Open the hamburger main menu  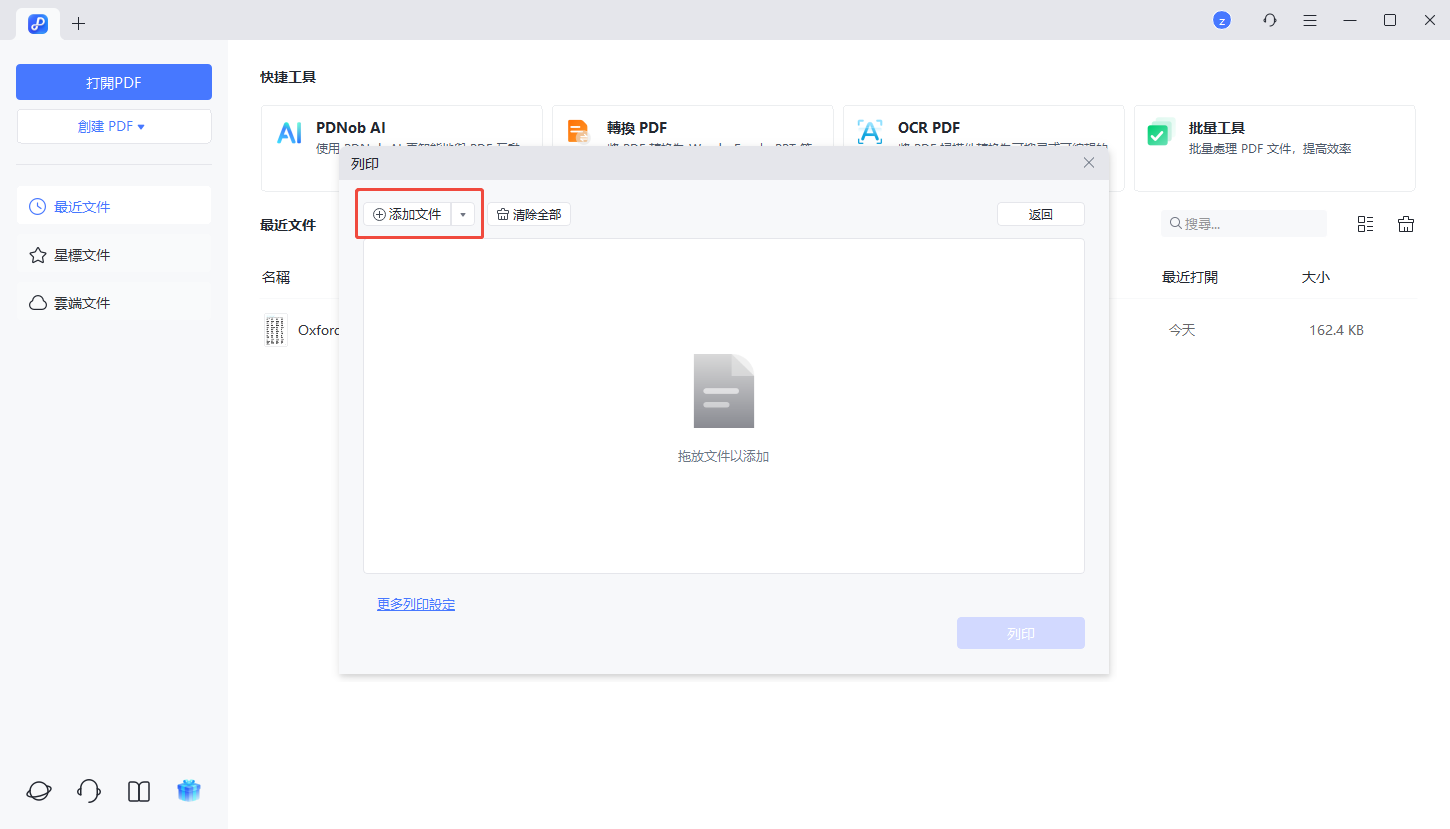click(1310, 20)
